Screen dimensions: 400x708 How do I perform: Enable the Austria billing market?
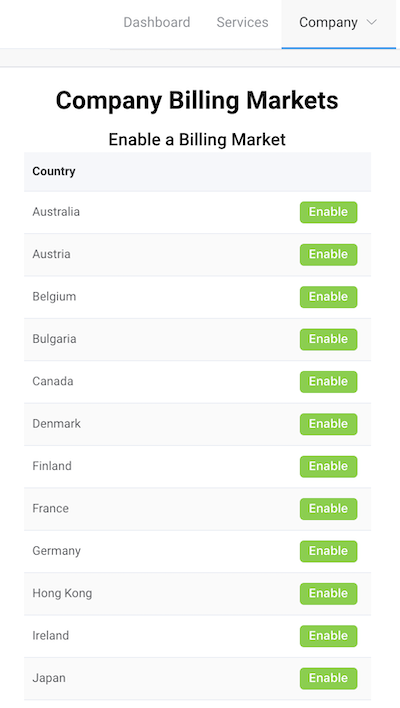coord(328,254)
